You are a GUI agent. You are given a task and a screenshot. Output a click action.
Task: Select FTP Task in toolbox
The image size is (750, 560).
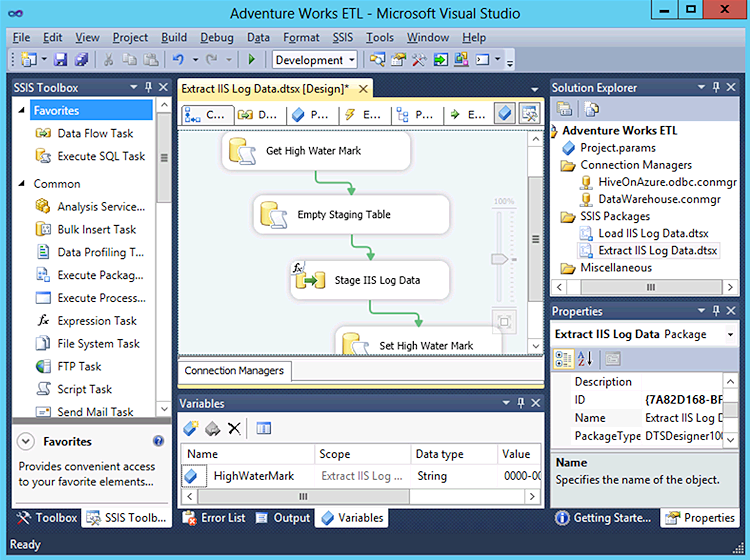pos(68,367)
